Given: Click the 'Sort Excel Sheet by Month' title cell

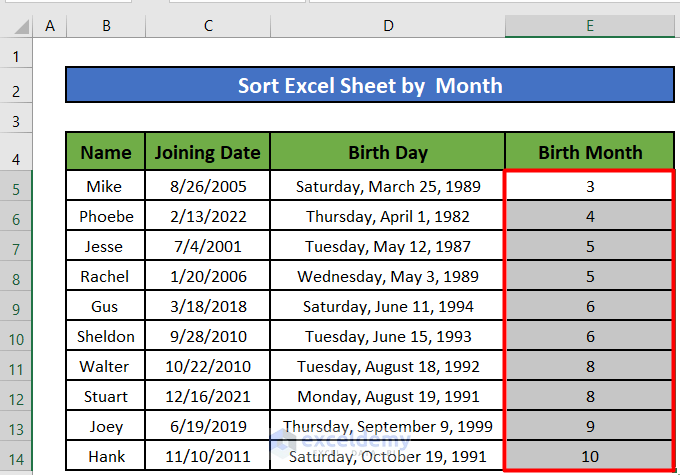Looking at the screenshot, I should pos(370,85).
